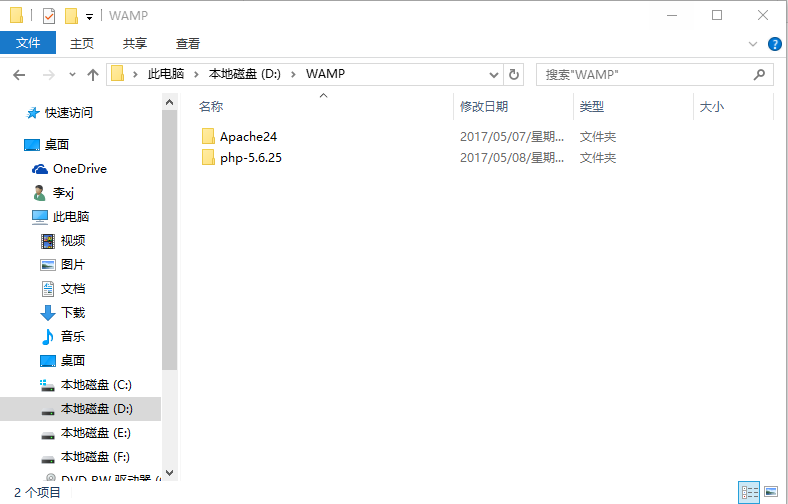
Task: Click the 文档 document icon
Action: pyautogui.click(x=48, y=289)
